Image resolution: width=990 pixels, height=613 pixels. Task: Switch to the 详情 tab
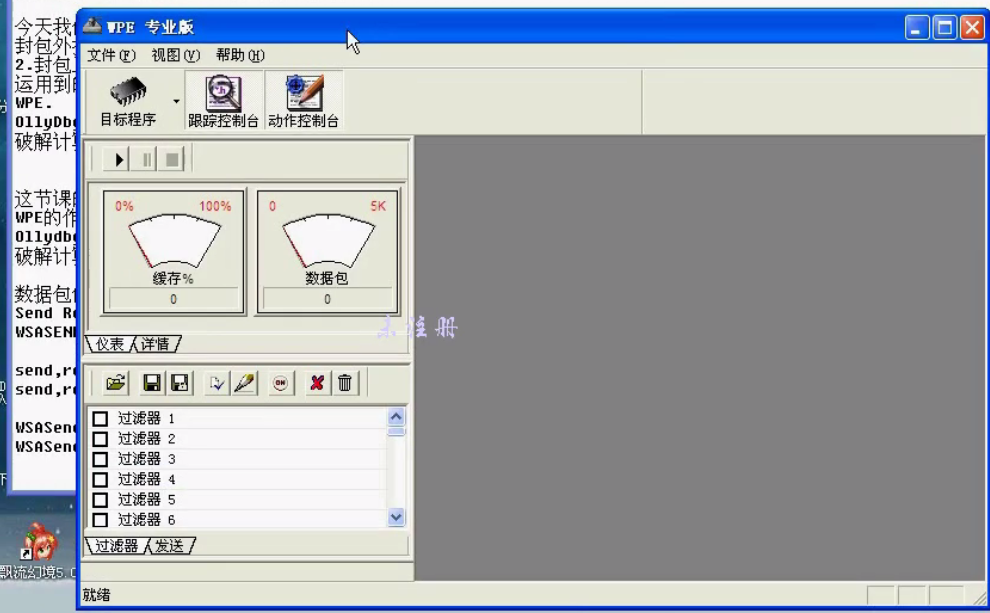pos(155,344)
